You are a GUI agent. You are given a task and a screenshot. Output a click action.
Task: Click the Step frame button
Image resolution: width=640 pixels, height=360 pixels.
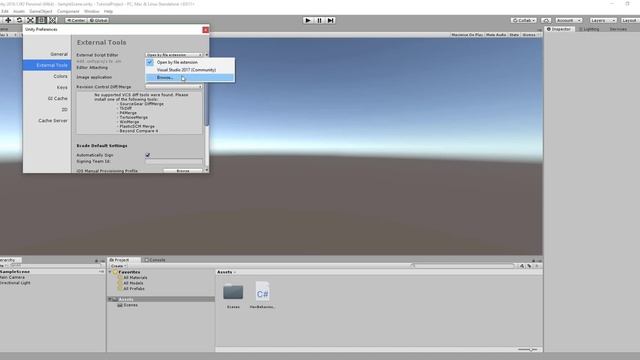coord(331,20)
